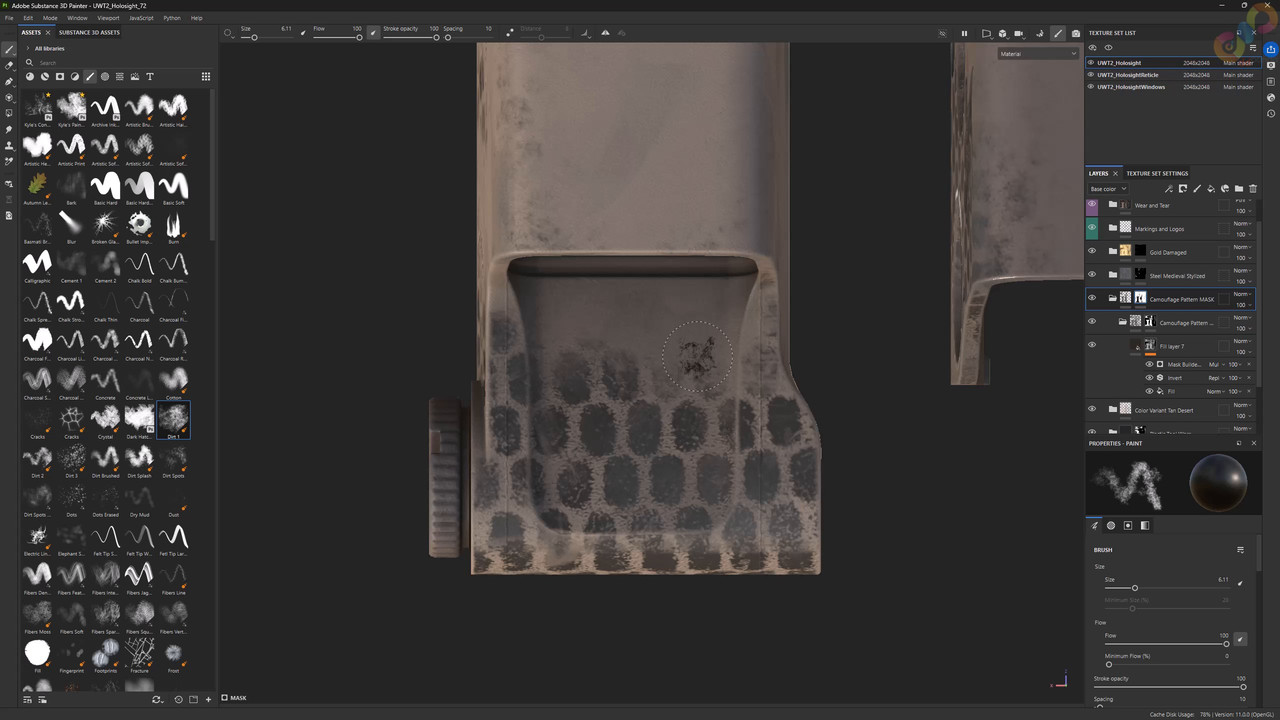1280x720 pixels.
Task: Add a paint layer in Layers toolbar
Action: 1197,188
